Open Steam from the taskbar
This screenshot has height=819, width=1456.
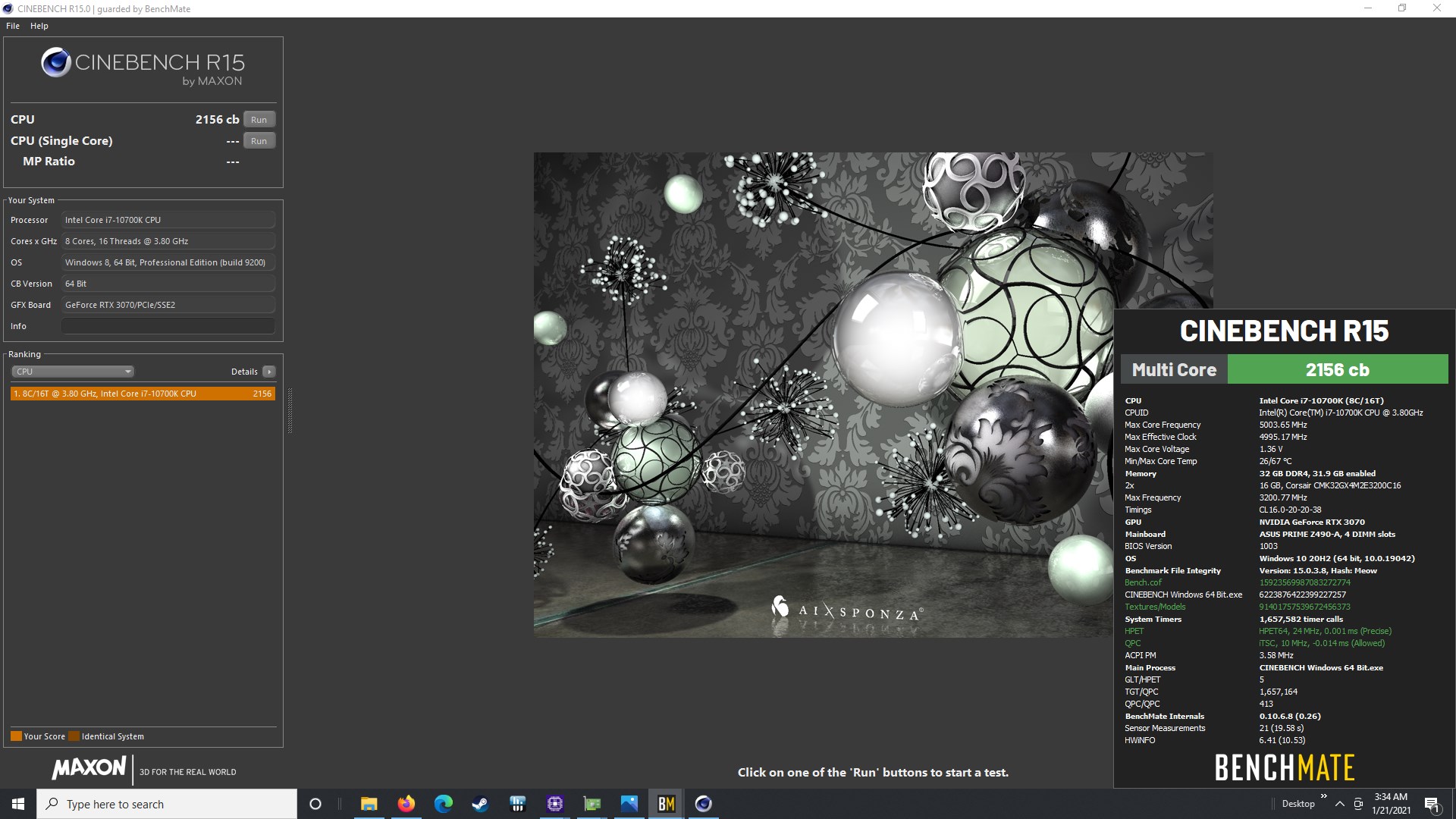tap(480, 804)
